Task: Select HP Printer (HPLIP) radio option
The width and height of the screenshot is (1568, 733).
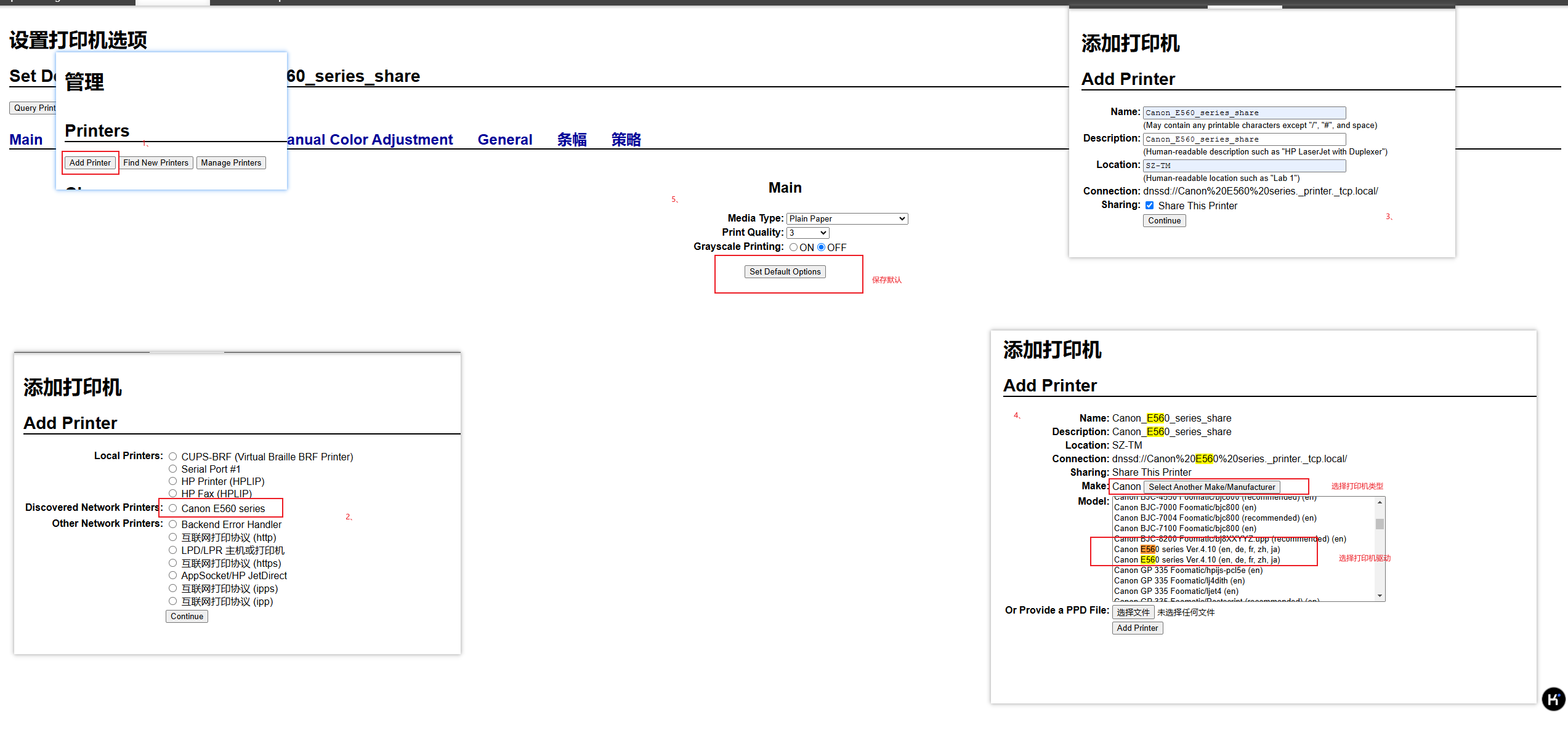Action: (x=173, y=481)
